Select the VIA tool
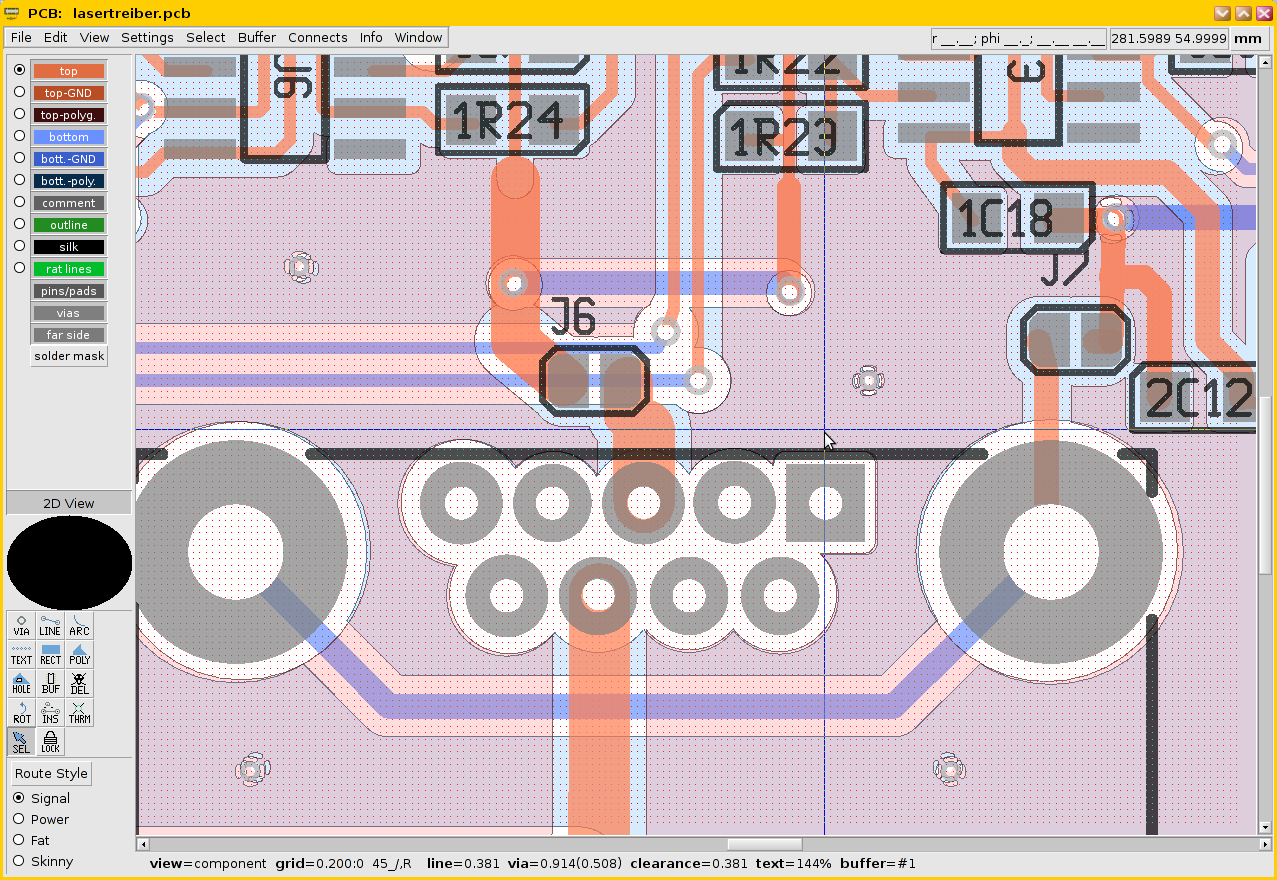Screen dimensions: 1277x880 (21, 626)
